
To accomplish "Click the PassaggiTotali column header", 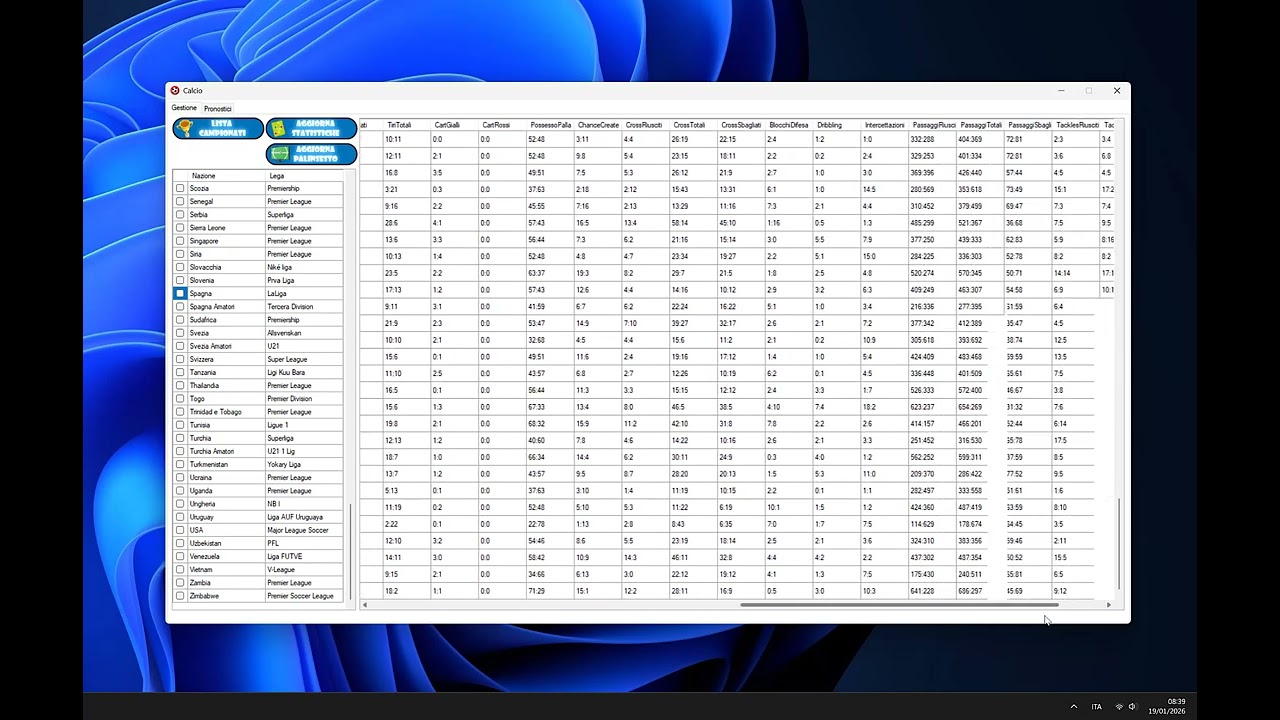I will point(981,125).
